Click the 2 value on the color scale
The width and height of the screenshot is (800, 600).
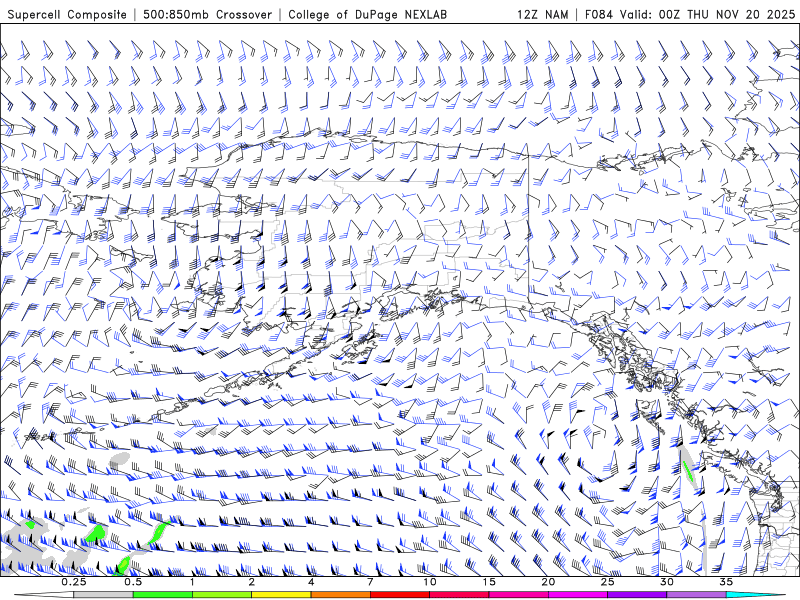click(x=252, y=582)
